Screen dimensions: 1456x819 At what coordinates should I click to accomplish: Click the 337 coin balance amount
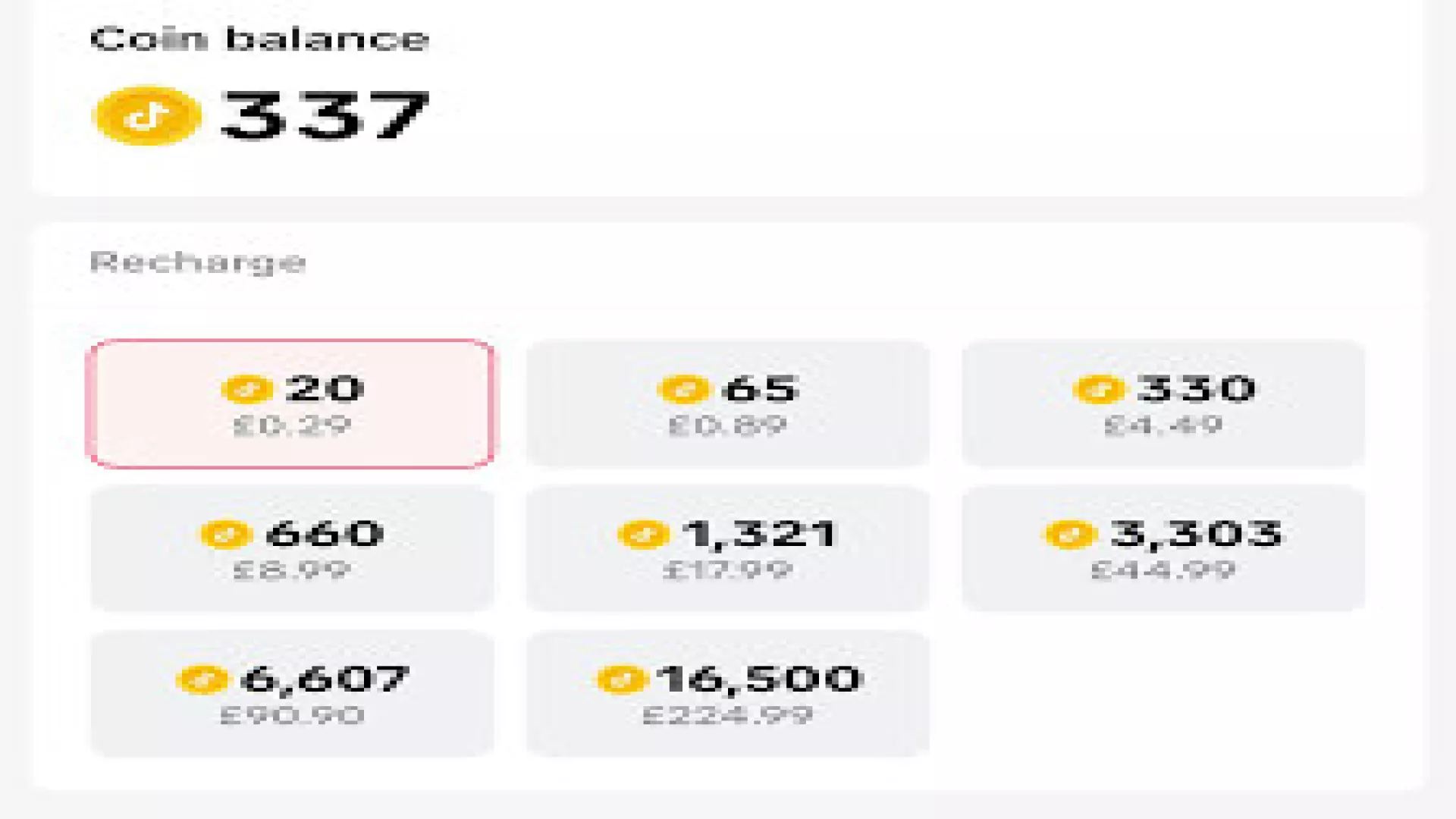pos(325,116)
